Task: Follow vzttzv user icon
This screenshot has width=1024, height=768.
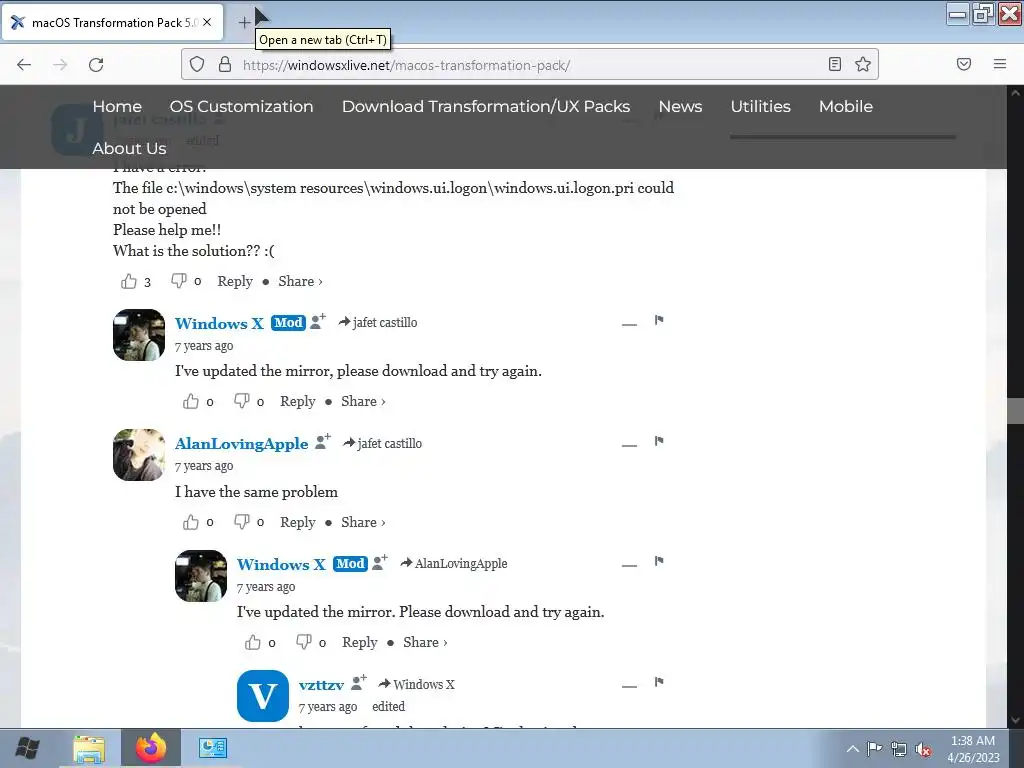Action: click(359, 682)
